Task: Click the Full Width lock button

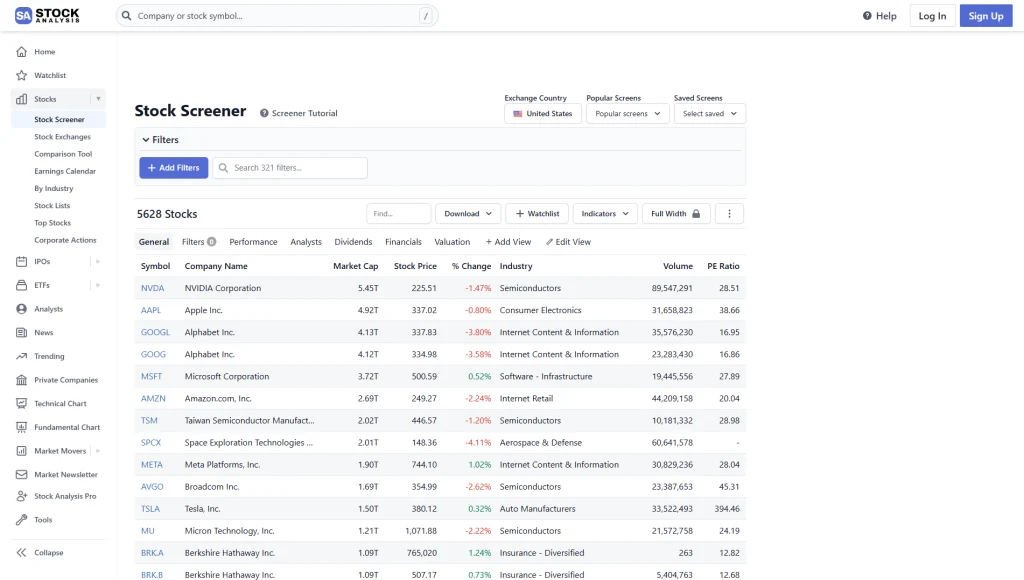Action: (676, 214)
